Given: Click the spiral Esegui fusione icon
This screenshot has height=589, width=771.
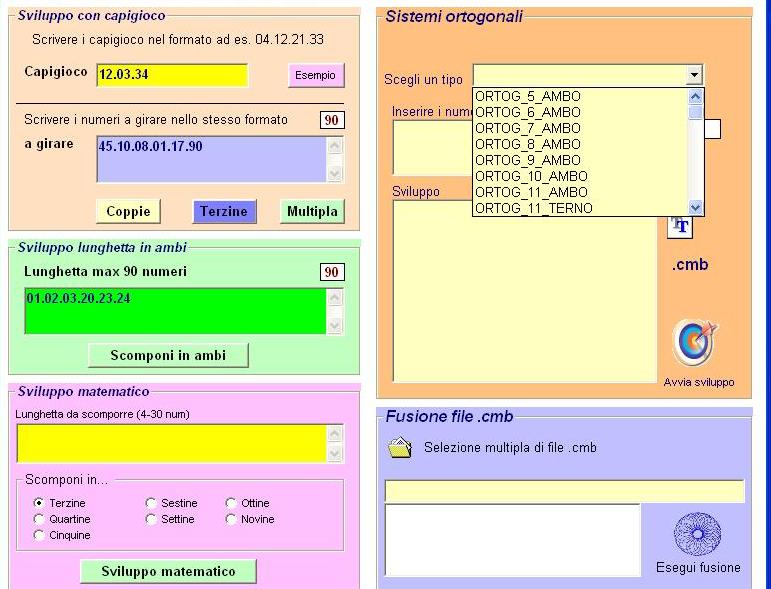Looking at the screenshot, I should (697, 533).
